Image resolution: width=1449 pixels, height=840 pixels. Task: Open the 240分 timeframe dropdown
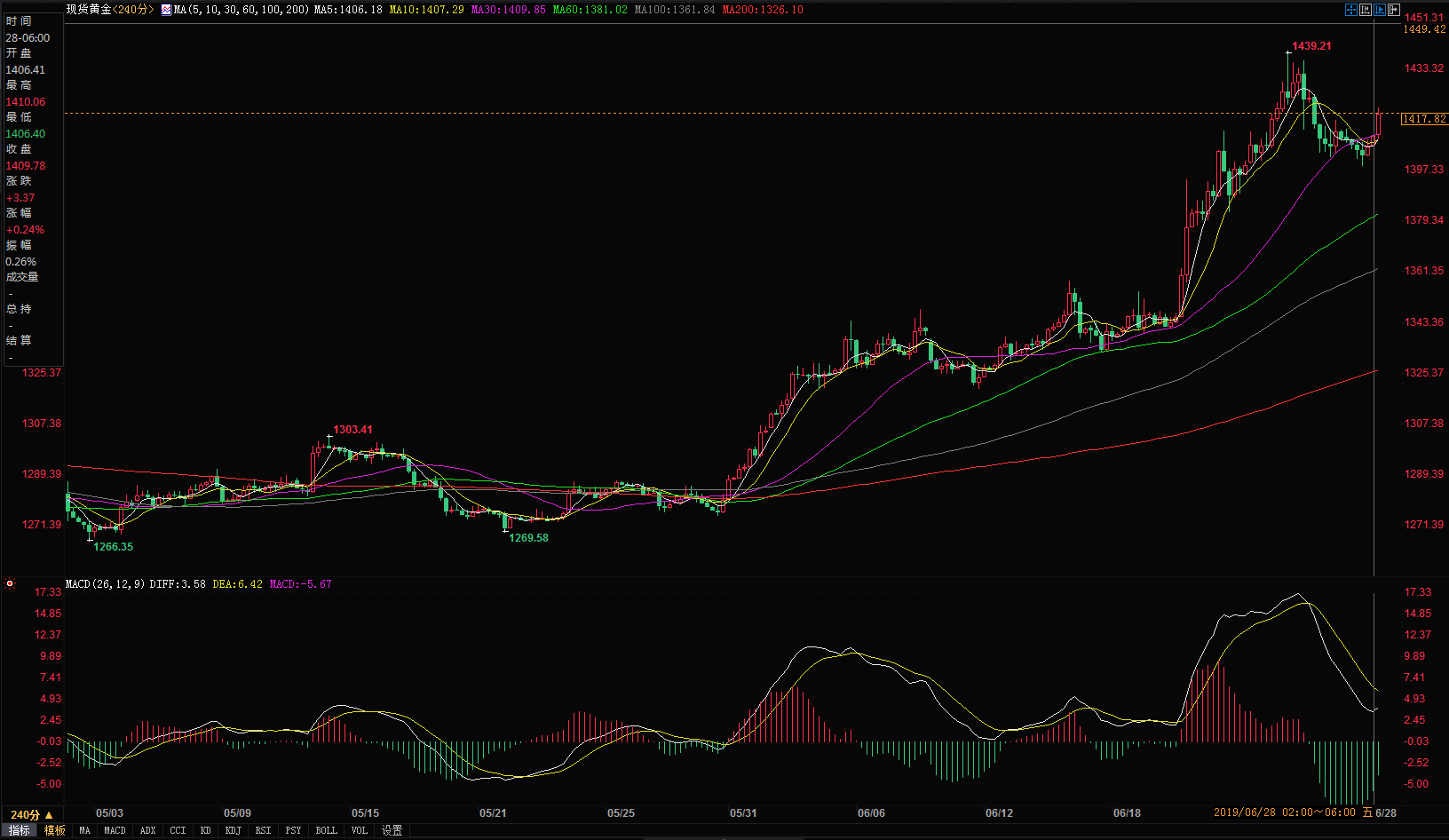[31, 814]
